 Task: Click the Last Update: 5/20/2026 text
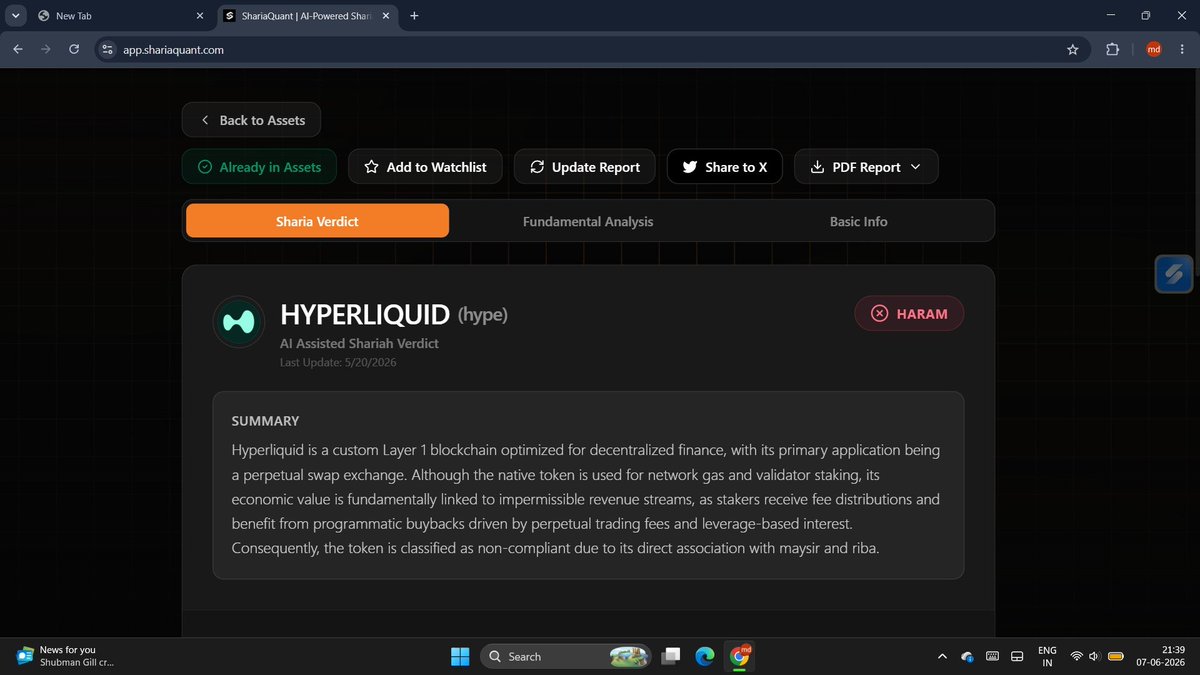coord(338,362)
